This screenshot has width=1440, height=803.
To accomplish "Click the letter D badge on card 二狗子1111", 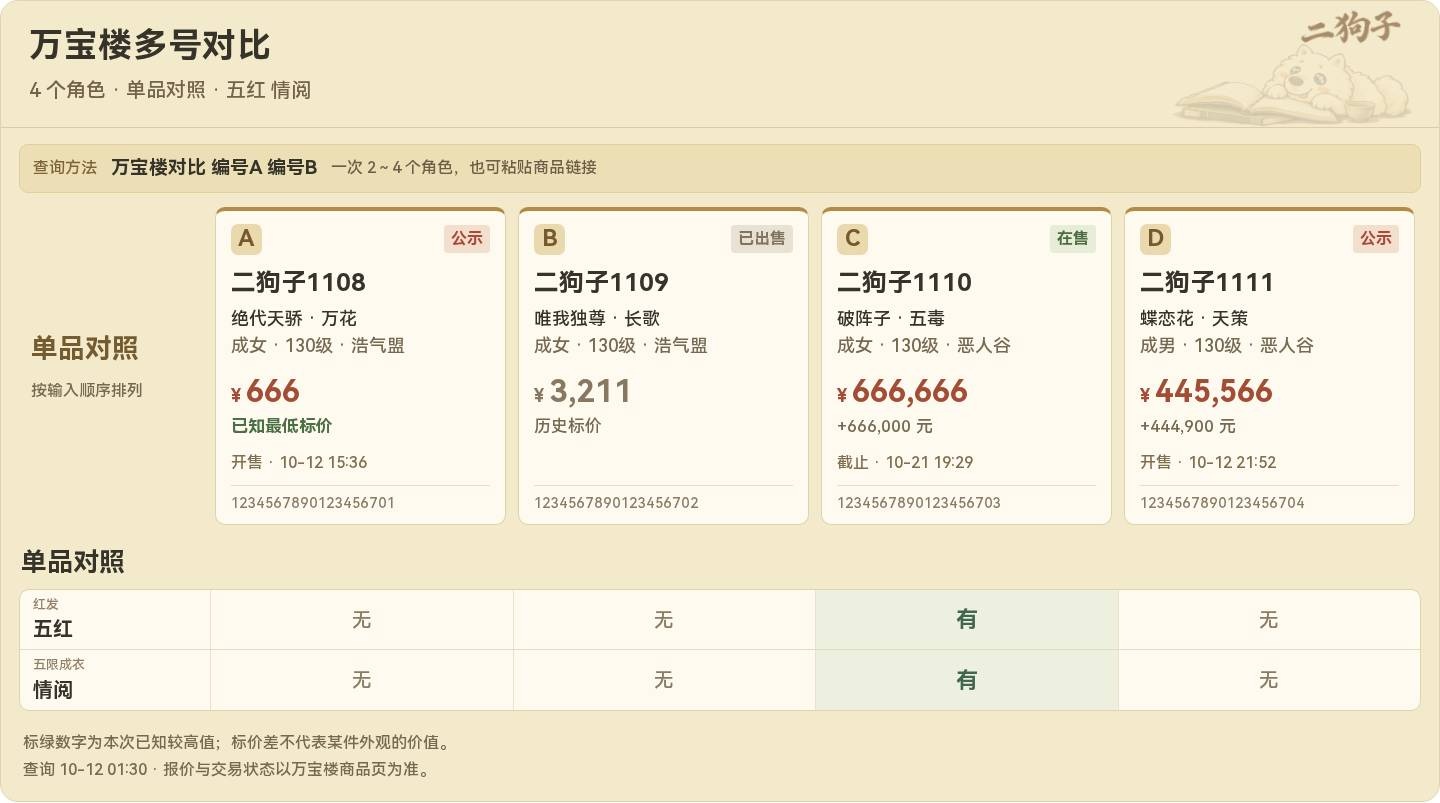I will [1155, 239].
